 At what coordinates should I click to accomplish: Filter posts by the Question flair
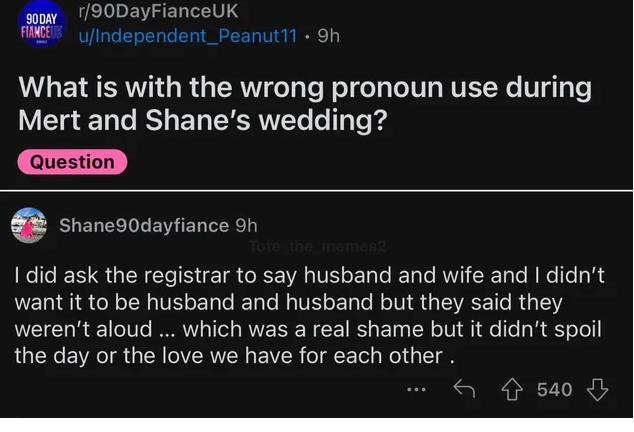click(x=72, y=161)
